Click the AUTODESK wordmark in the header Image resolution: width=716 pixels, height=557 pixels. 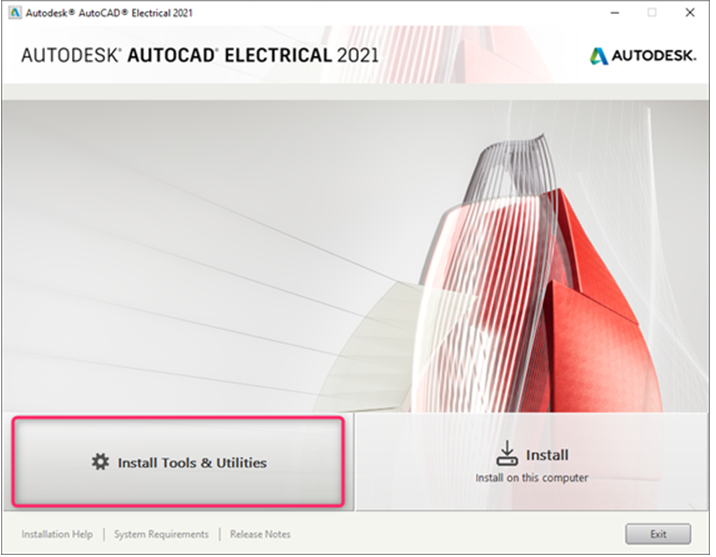coord(655,56)
